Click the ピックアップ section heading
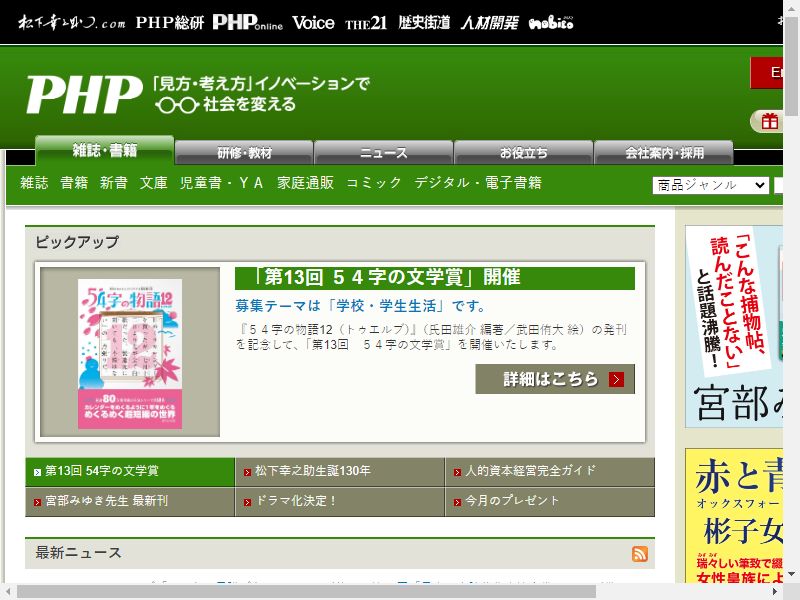 point(77,242)
